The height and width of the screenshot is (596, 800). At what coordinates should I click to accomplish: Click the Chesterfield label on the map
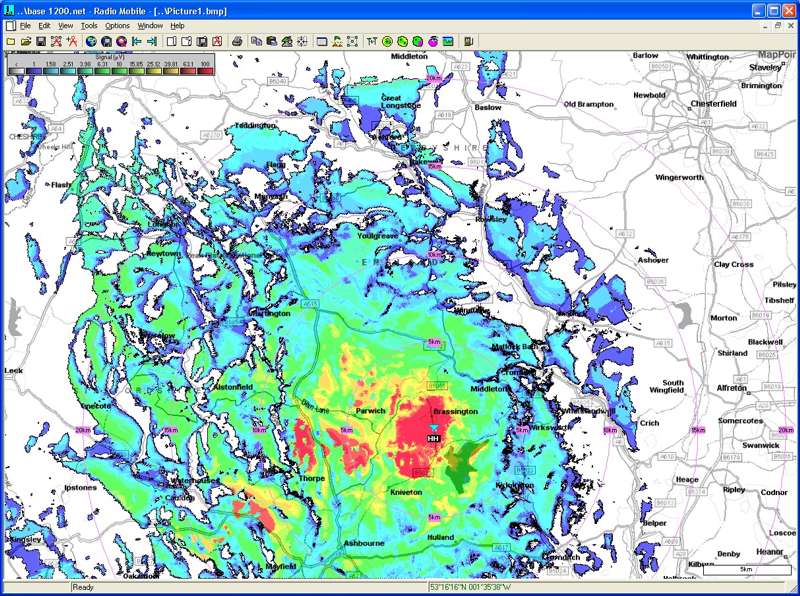pyautogui.click(x=713, y=104)
